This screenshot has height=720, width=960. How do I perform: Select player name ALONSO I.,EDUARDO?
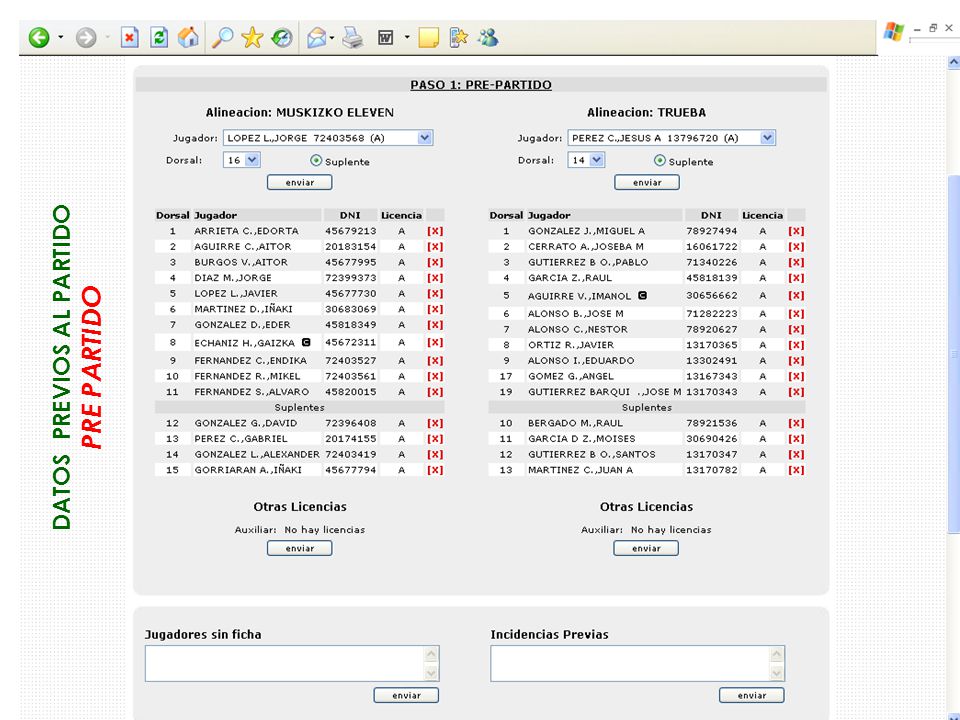click(581, 361)
